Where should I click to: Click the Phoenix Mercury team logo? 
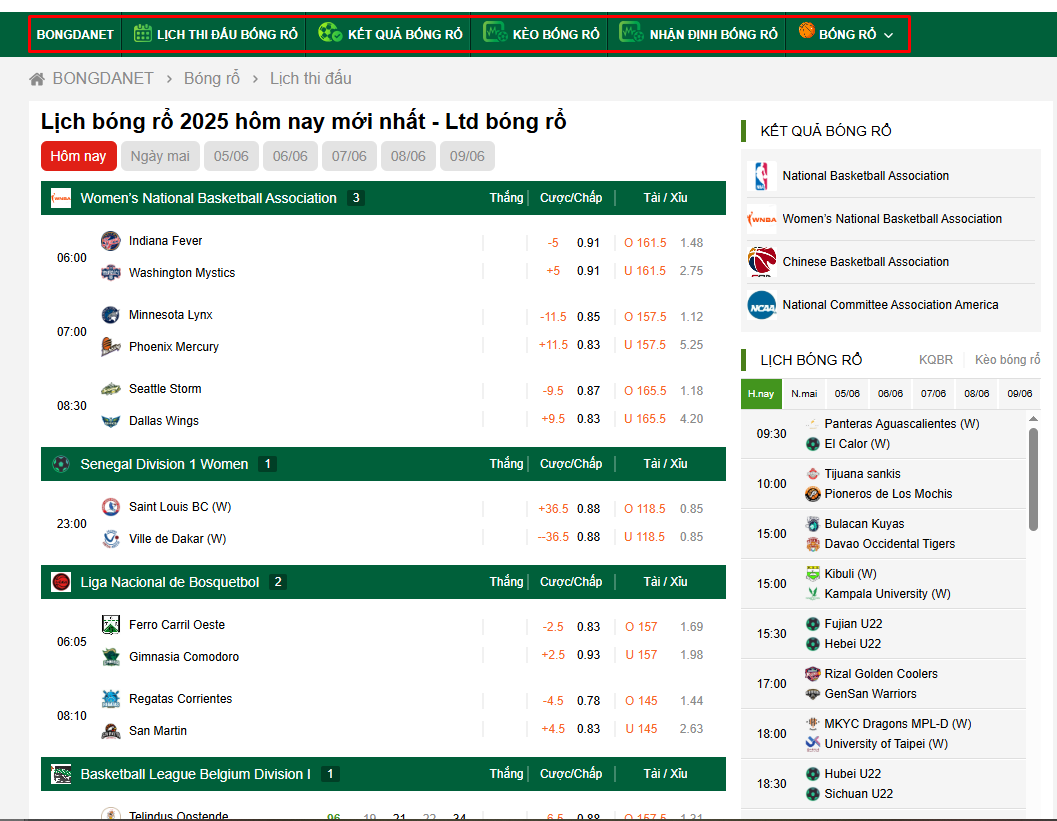click(x=111, y=346)
